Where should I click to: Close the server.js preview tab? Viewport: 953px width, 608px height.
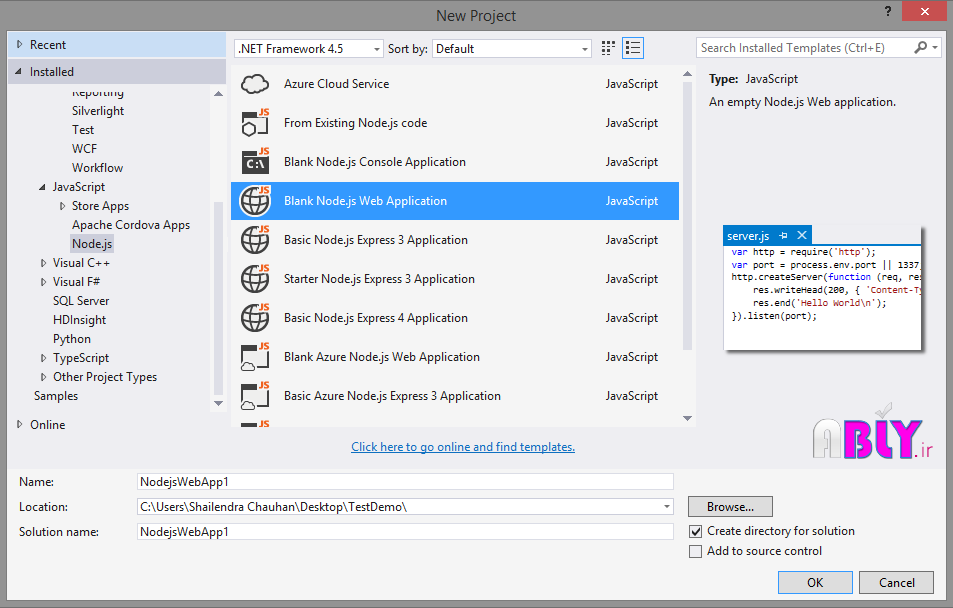(x=802, y=235)
